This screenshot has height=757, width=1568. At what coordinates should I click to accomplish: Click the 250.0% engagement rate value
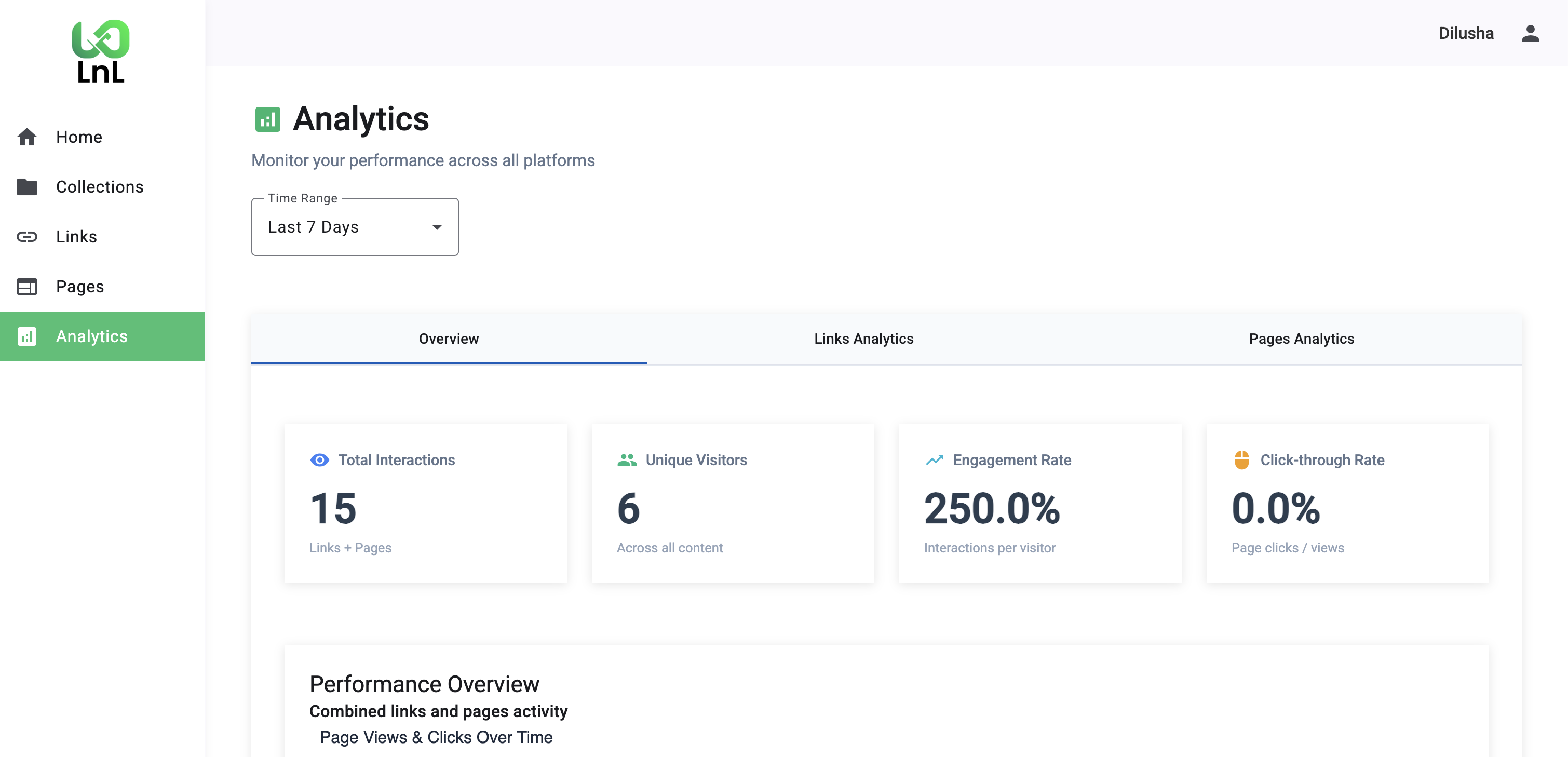992,508
